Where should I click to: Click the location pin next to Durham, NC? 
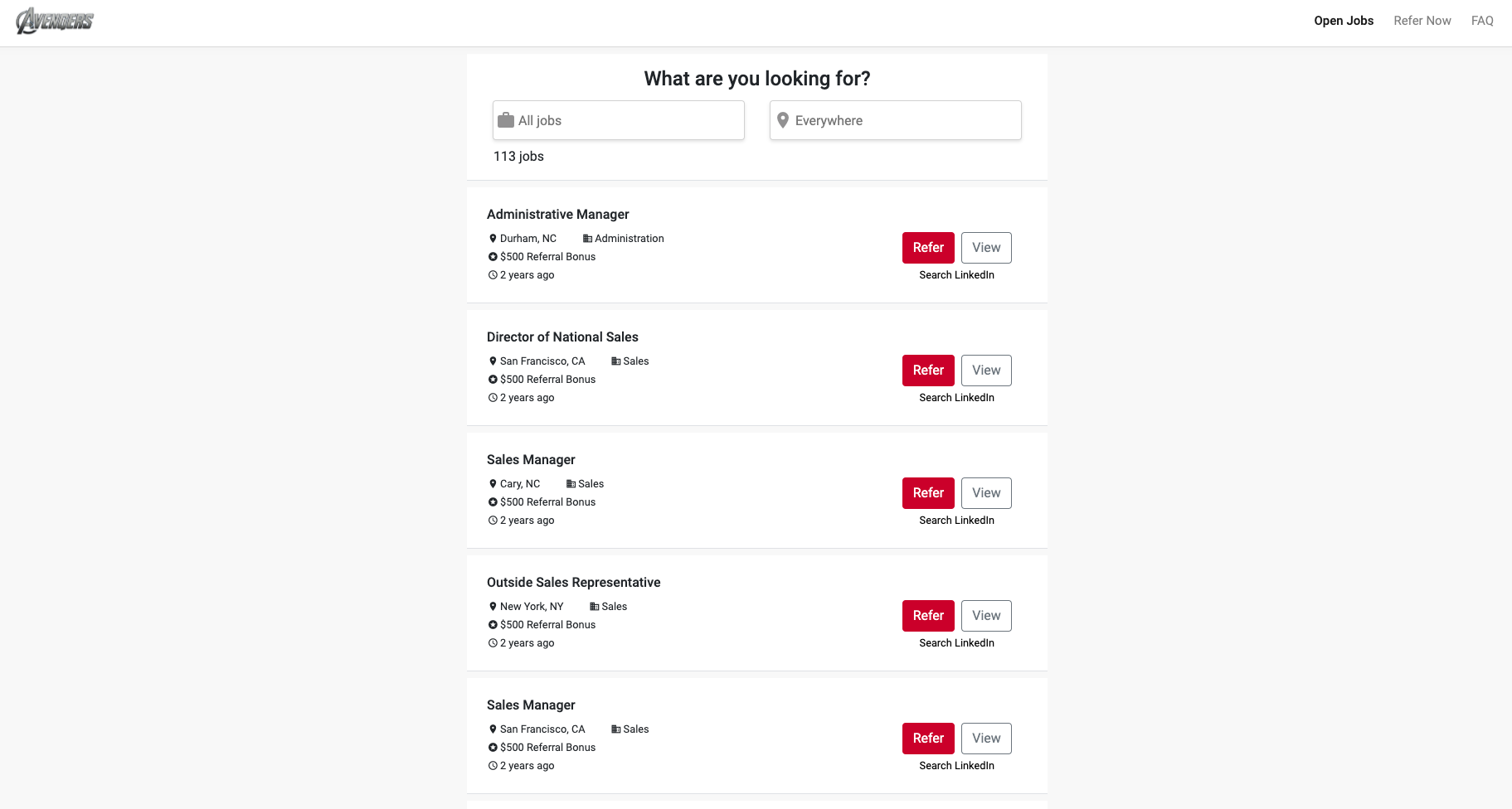(493, 239)
